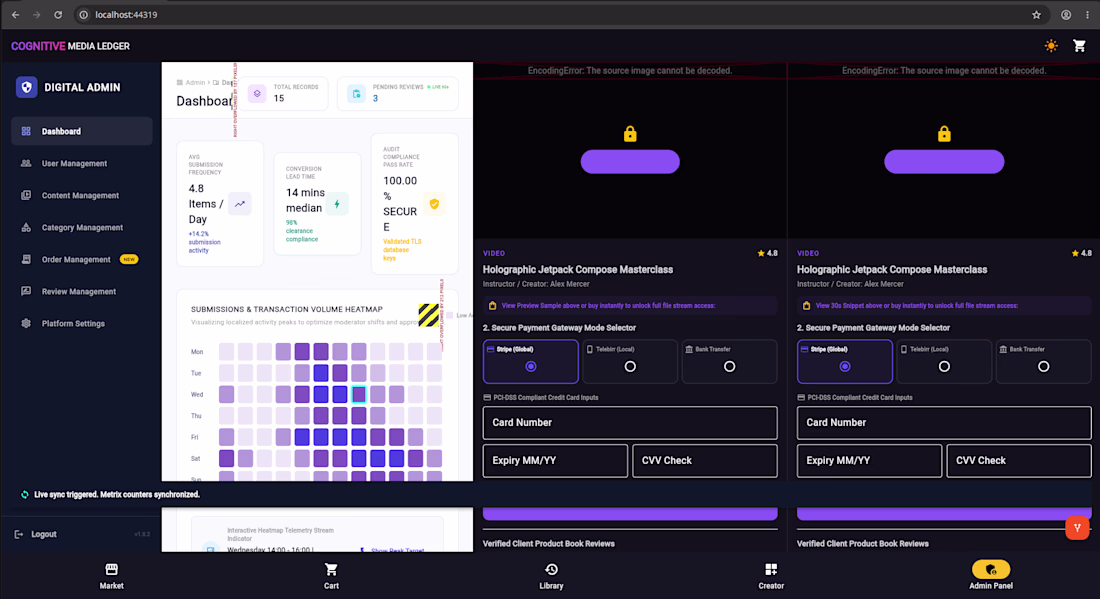Click the Total Records layers icon
Screen dimensions: 1100x599
(257, 93)
